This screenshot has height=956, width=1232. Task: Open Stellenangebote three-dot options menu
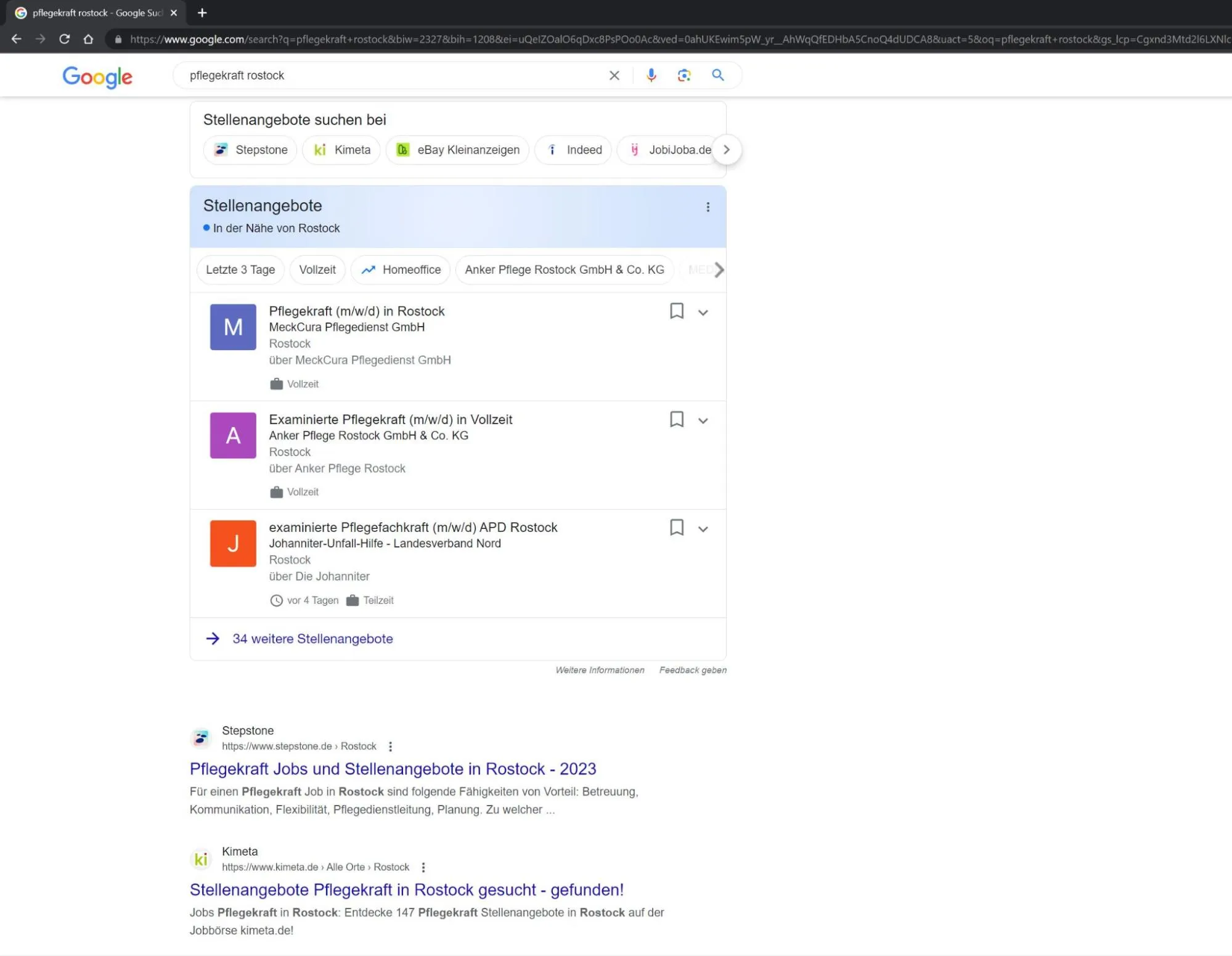click(708, 207)
